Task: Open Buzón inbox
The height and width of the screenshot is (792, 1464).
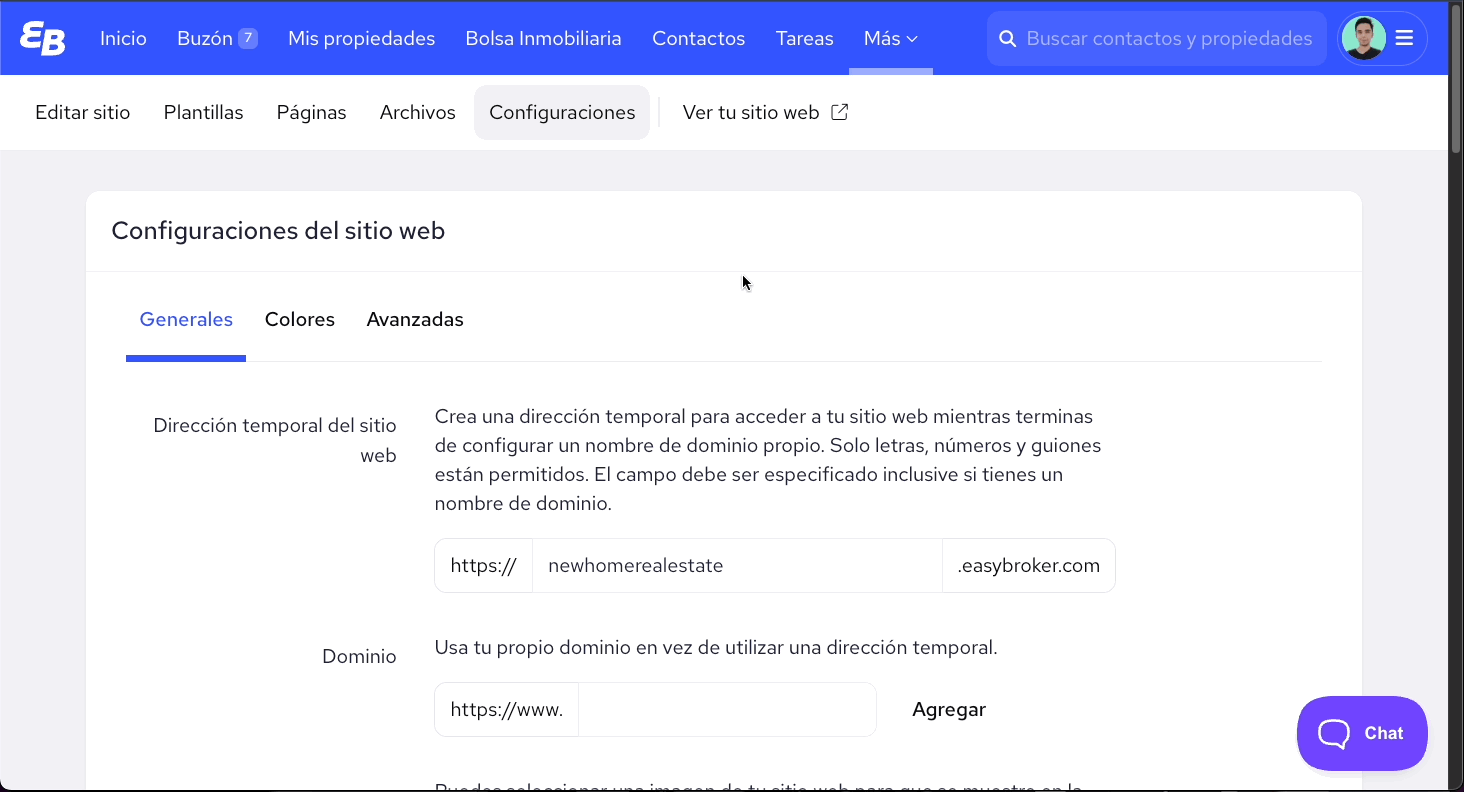Action: coord(205,38)
